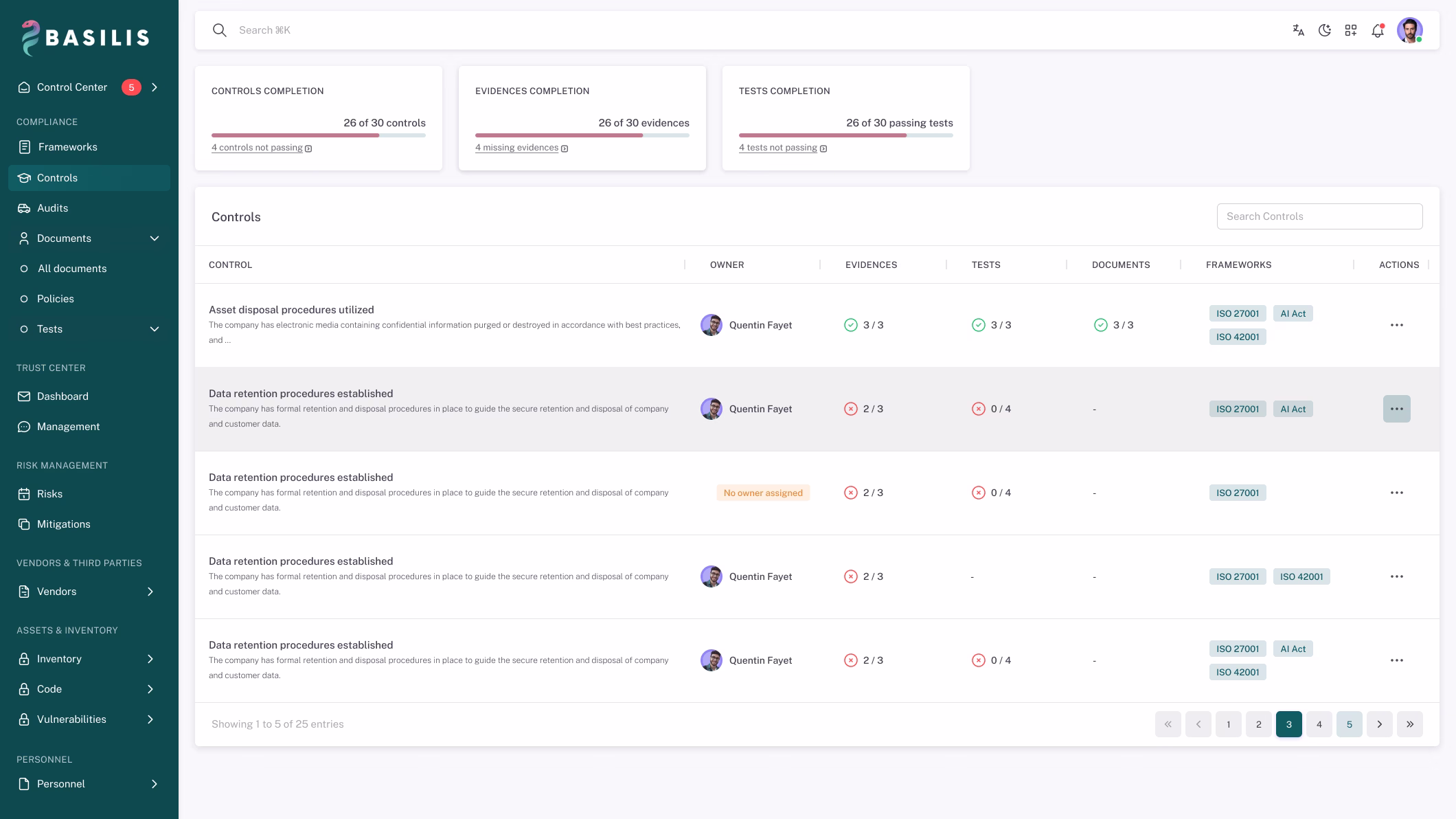Image resolution: width=1456 pixels, height=819 pixels.
Task: Open the apps grid icon
Action: [x=1351, y=30]
